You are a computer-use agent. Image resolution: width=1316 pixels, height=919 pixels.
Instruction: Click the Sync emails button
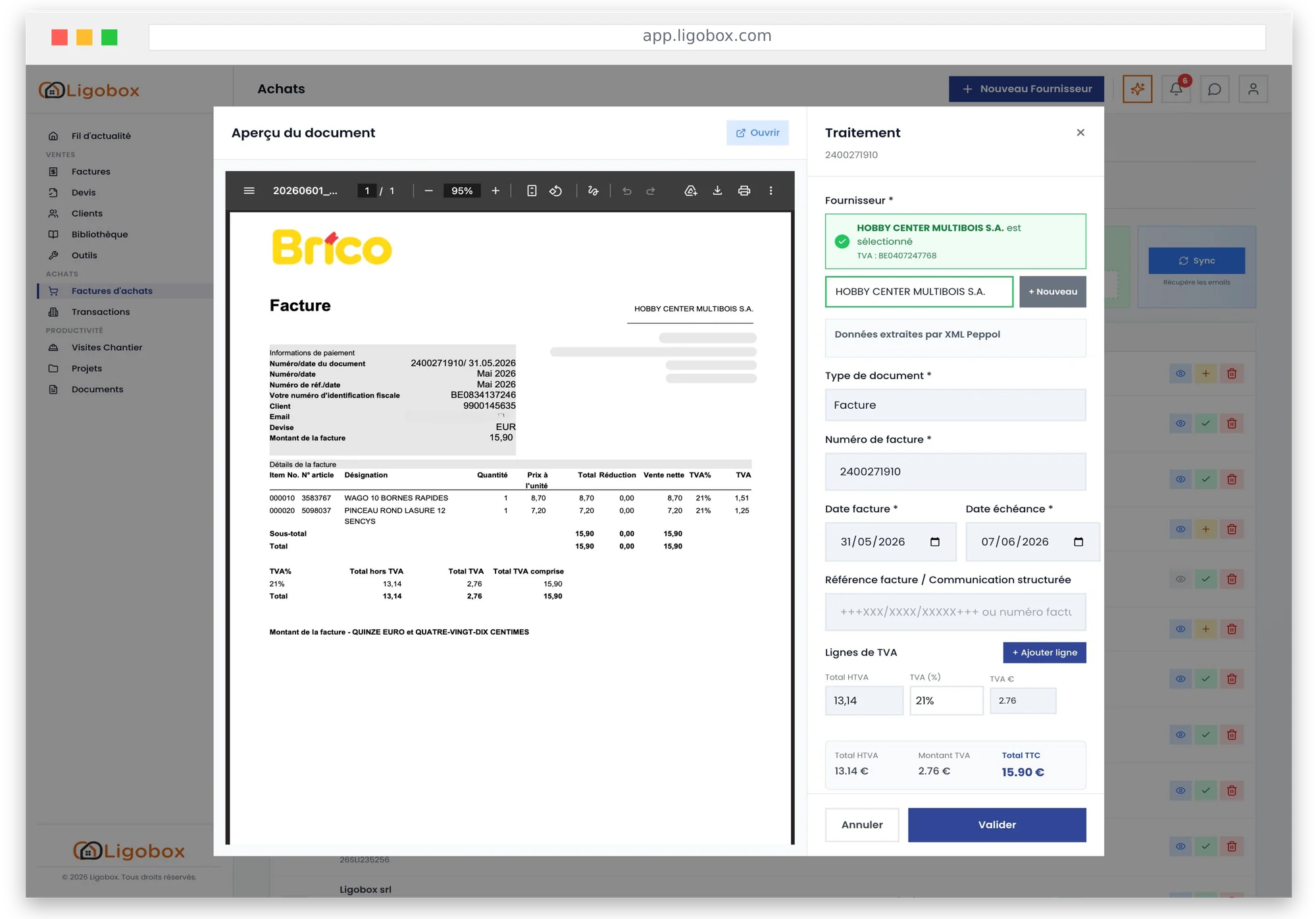click(1196, 261)
